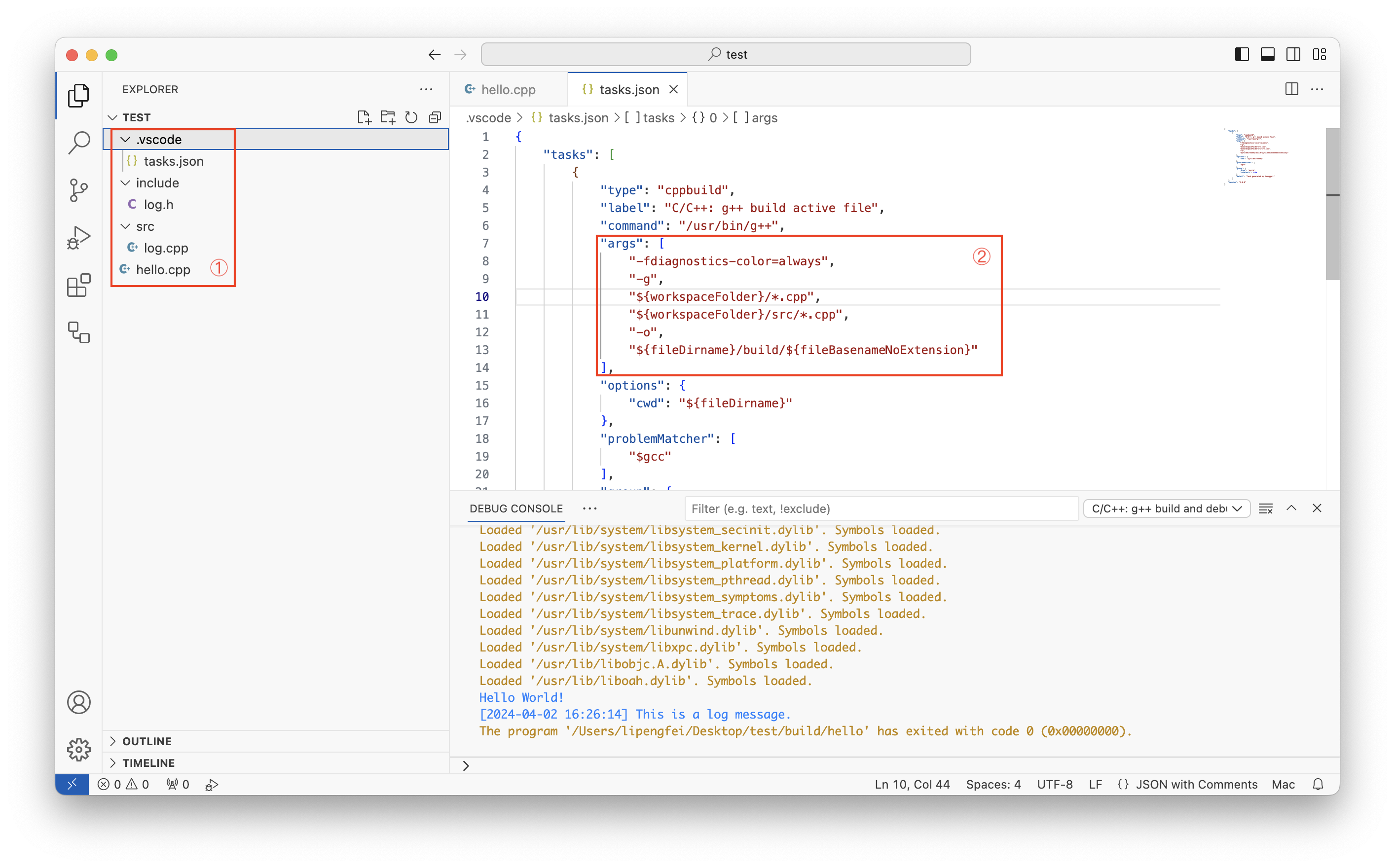Open the Explorer view in activity bar

pos(78,95)
